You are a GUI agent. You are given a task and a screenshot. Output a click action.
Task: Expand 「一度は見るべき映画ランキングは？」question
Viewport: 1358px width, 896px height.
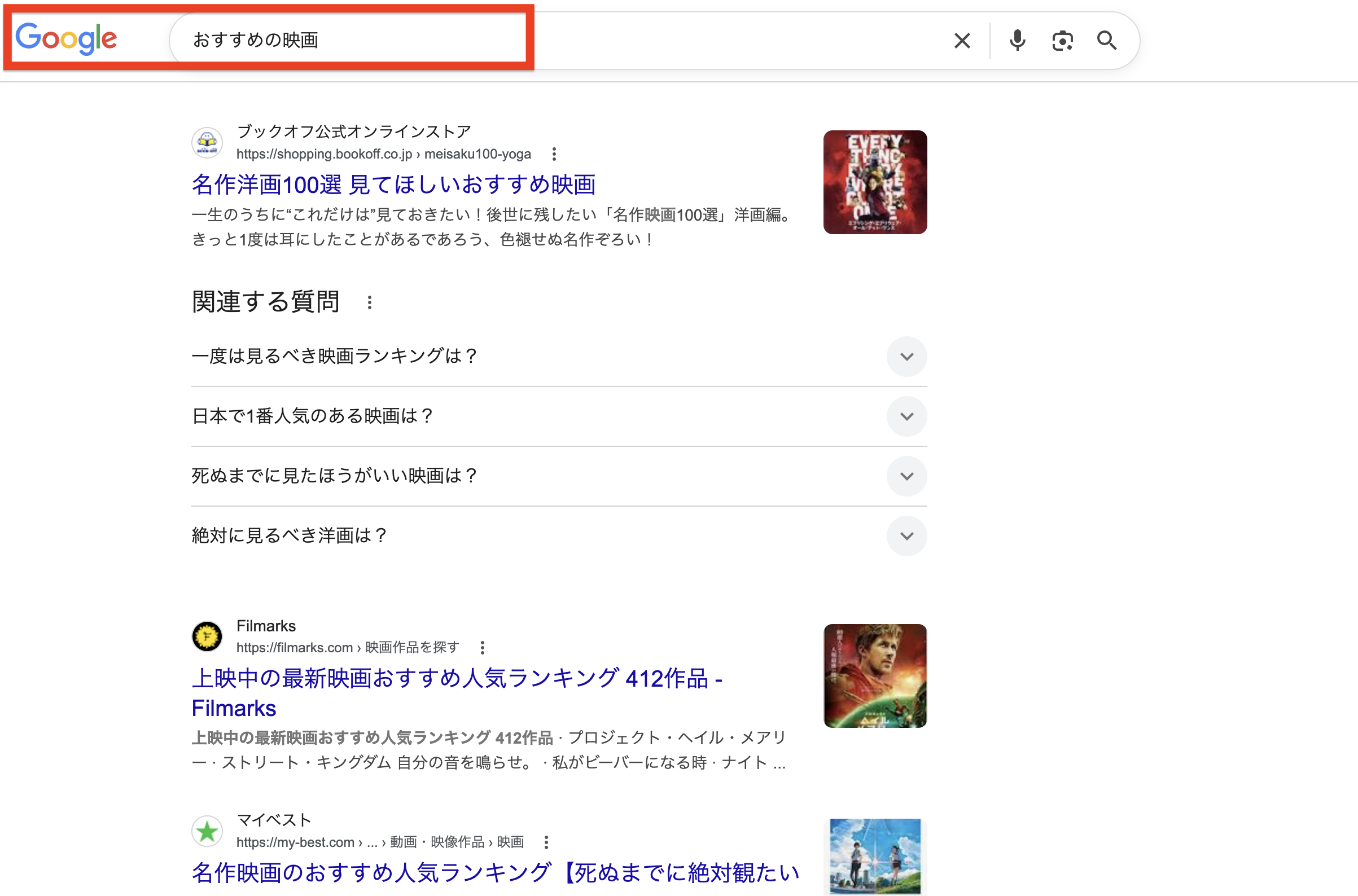906,357
